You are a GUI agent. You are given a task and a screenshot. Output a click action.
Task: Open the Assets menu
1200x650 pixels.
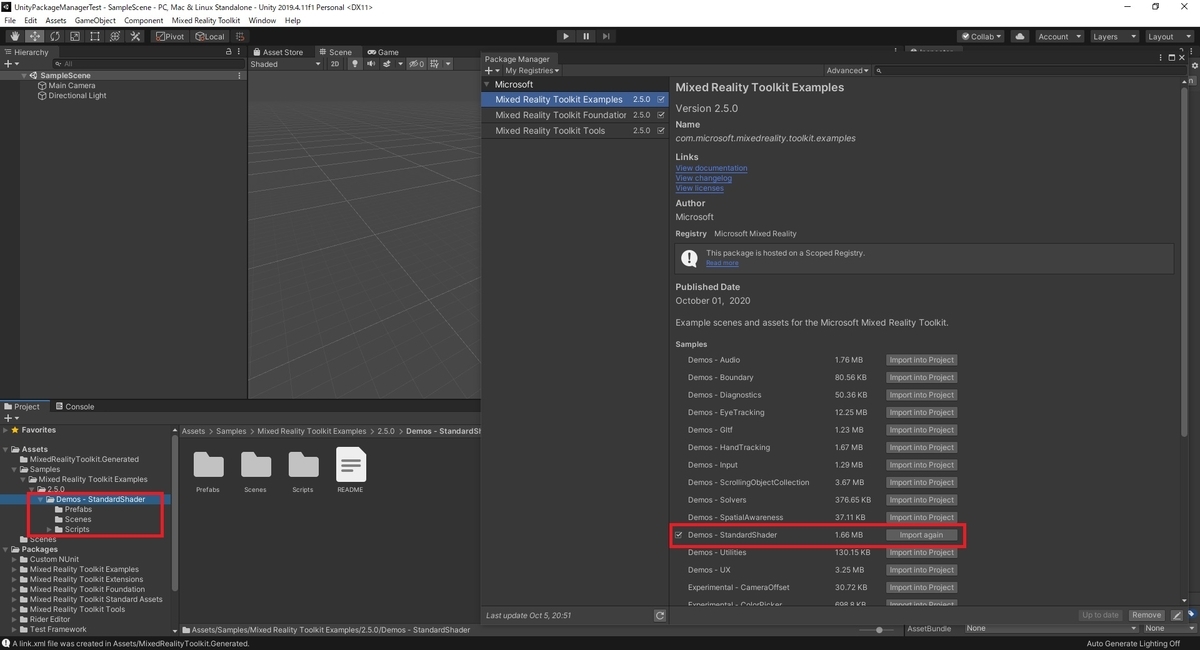[x=56, y=20]
